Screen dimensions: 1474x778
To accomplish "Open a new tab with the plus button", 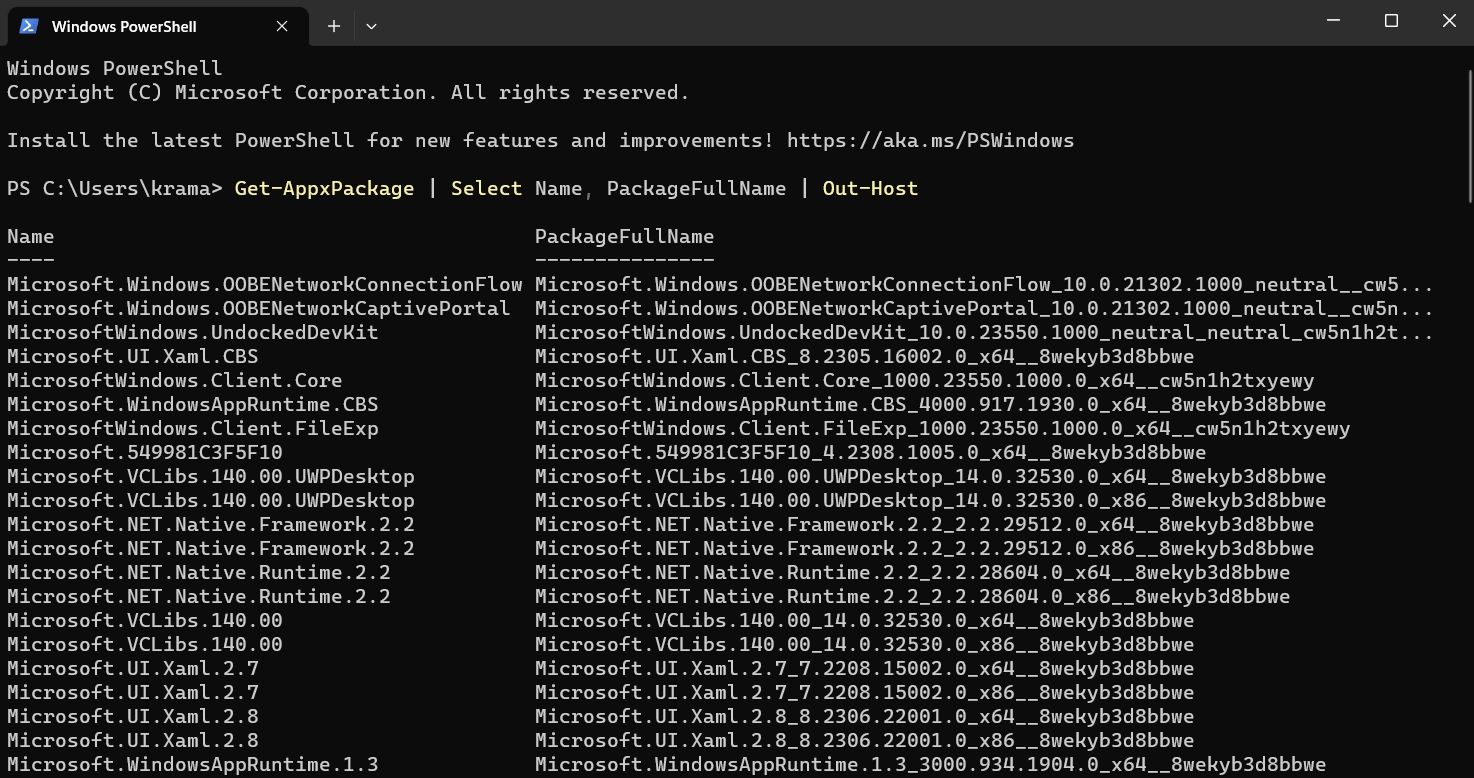I will 333,26.
